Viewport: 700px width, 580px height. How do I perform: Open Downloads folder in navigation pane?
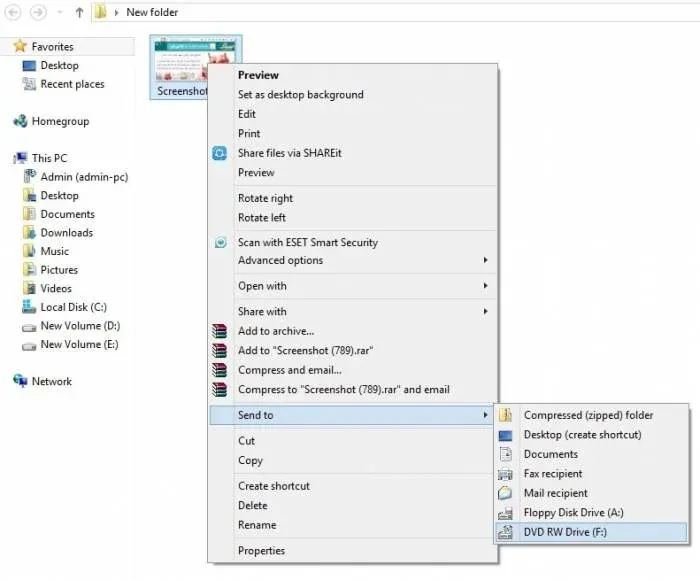tap(66, 233)
